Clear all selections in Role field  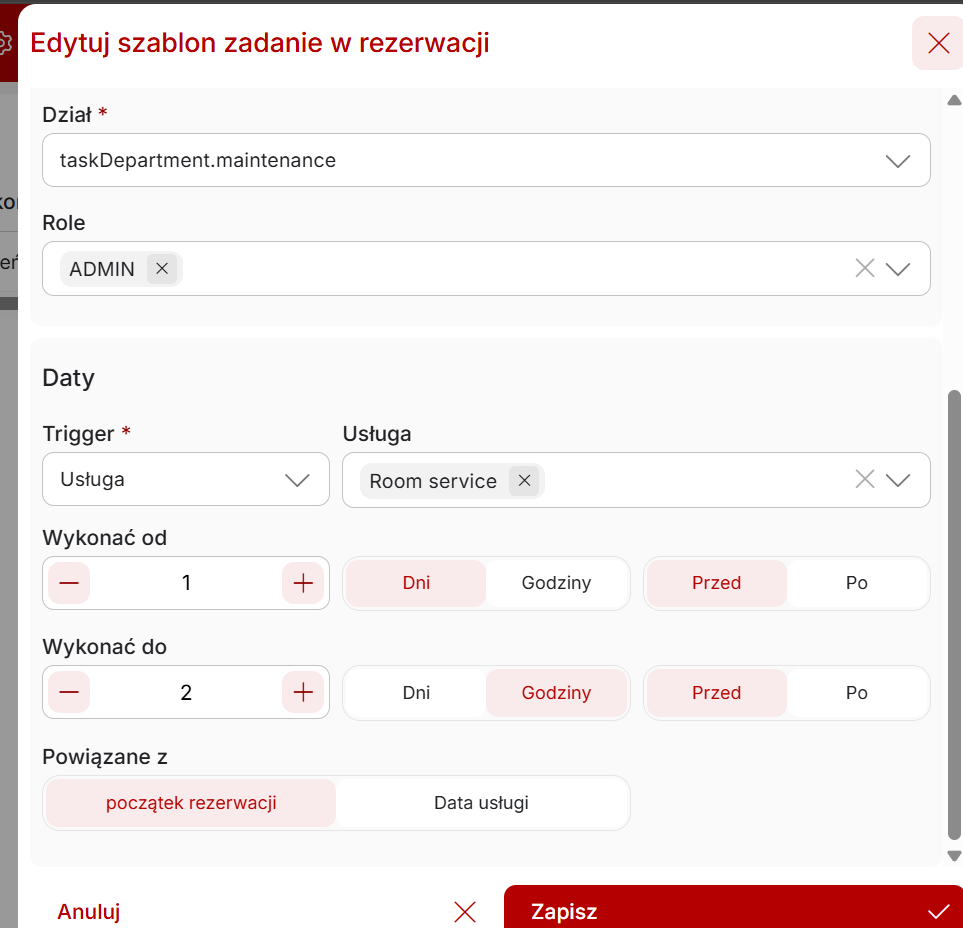point(865,268)
